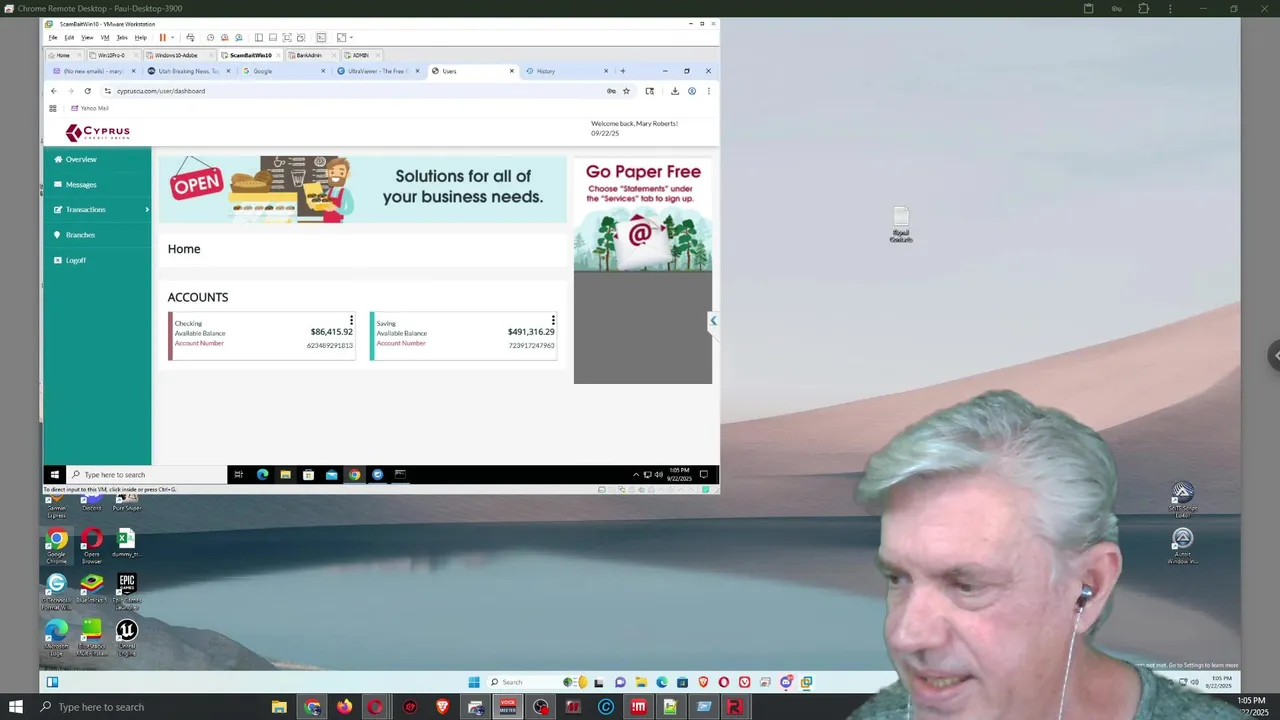Open Chrome downloads icon

(675, 91)
